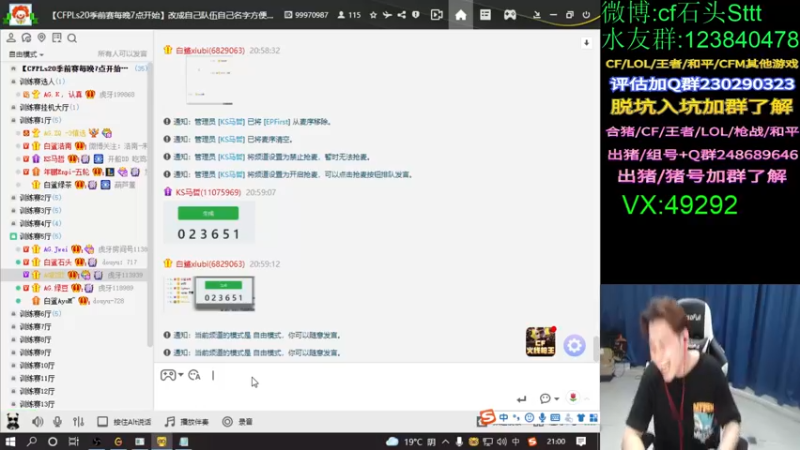
Task: Open the 023651 image from KS马哲
Action: (x=209, y=223)
